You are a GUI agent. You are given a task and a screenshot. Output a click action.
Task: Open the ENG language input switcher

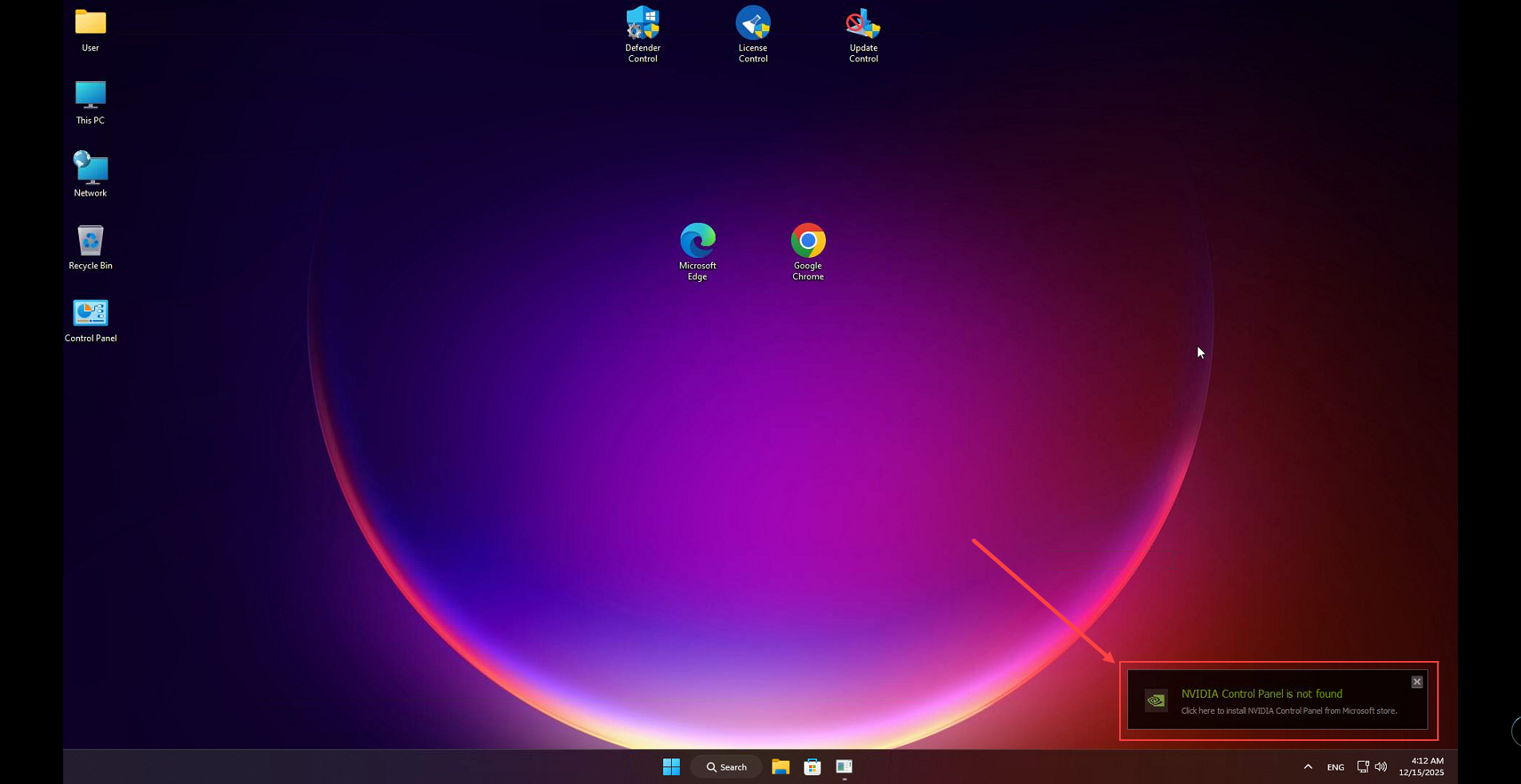[x=1335, y=767]
